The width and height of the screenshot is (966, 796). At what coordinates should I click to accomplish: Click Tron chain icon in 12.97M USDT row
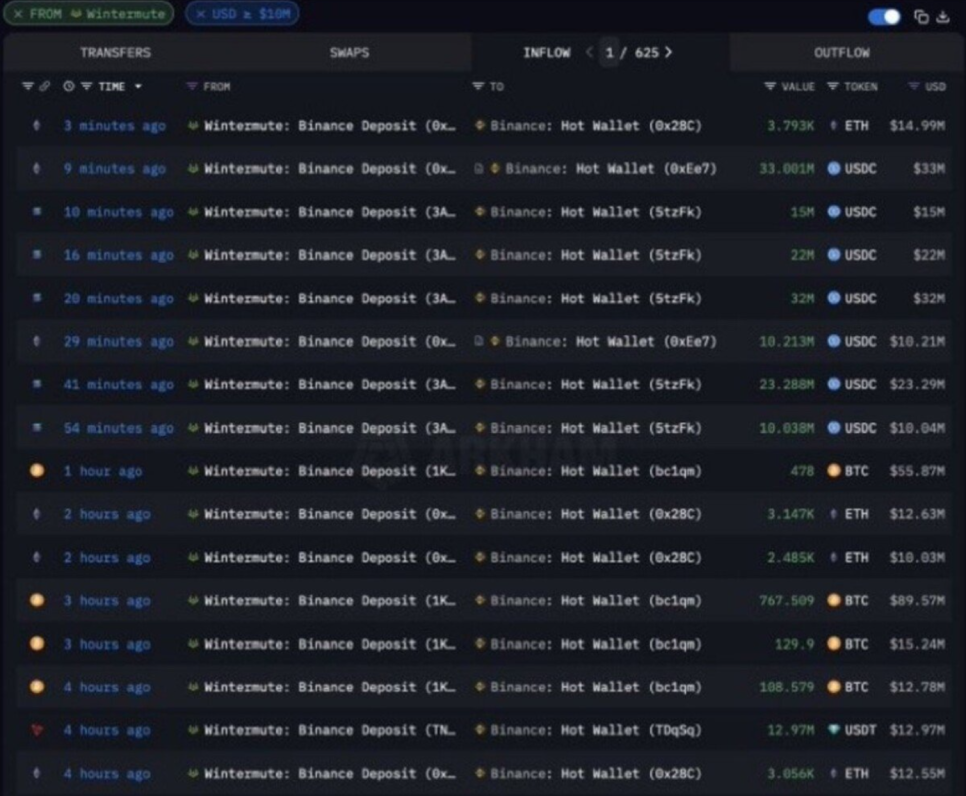(x=37, y=731)
